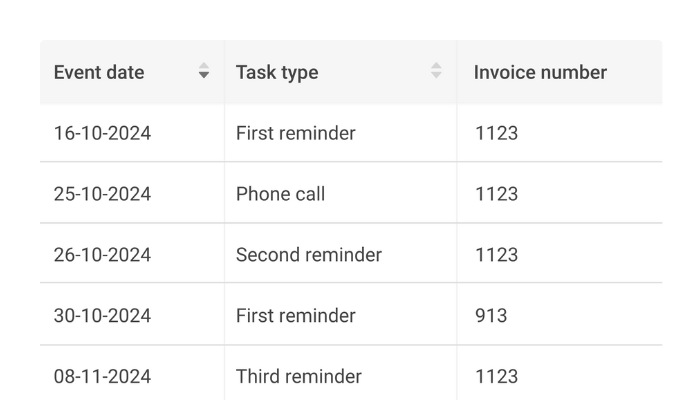Open invoice 1123 in Second reminder row
The image size is (700, 400).
[496, 255]
